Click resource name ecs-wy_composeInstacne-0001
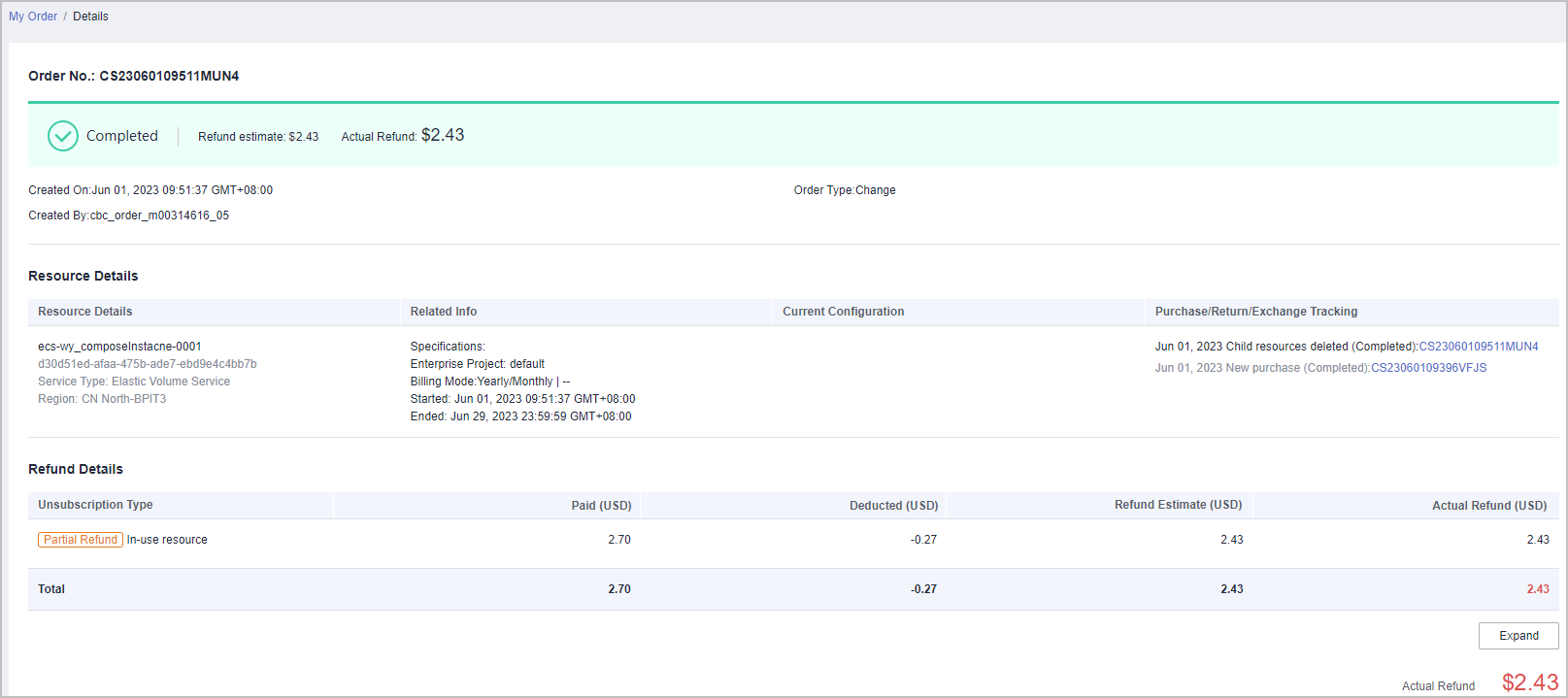Screen dimensions: 1568x698 click(119, 347)
